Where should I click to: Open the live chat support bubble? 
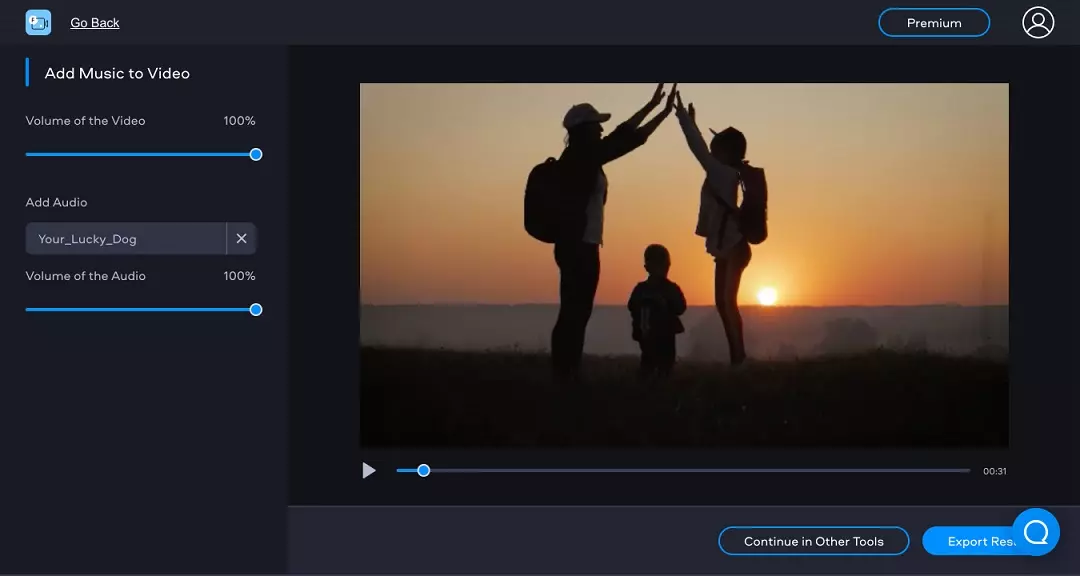point(1035,531)
